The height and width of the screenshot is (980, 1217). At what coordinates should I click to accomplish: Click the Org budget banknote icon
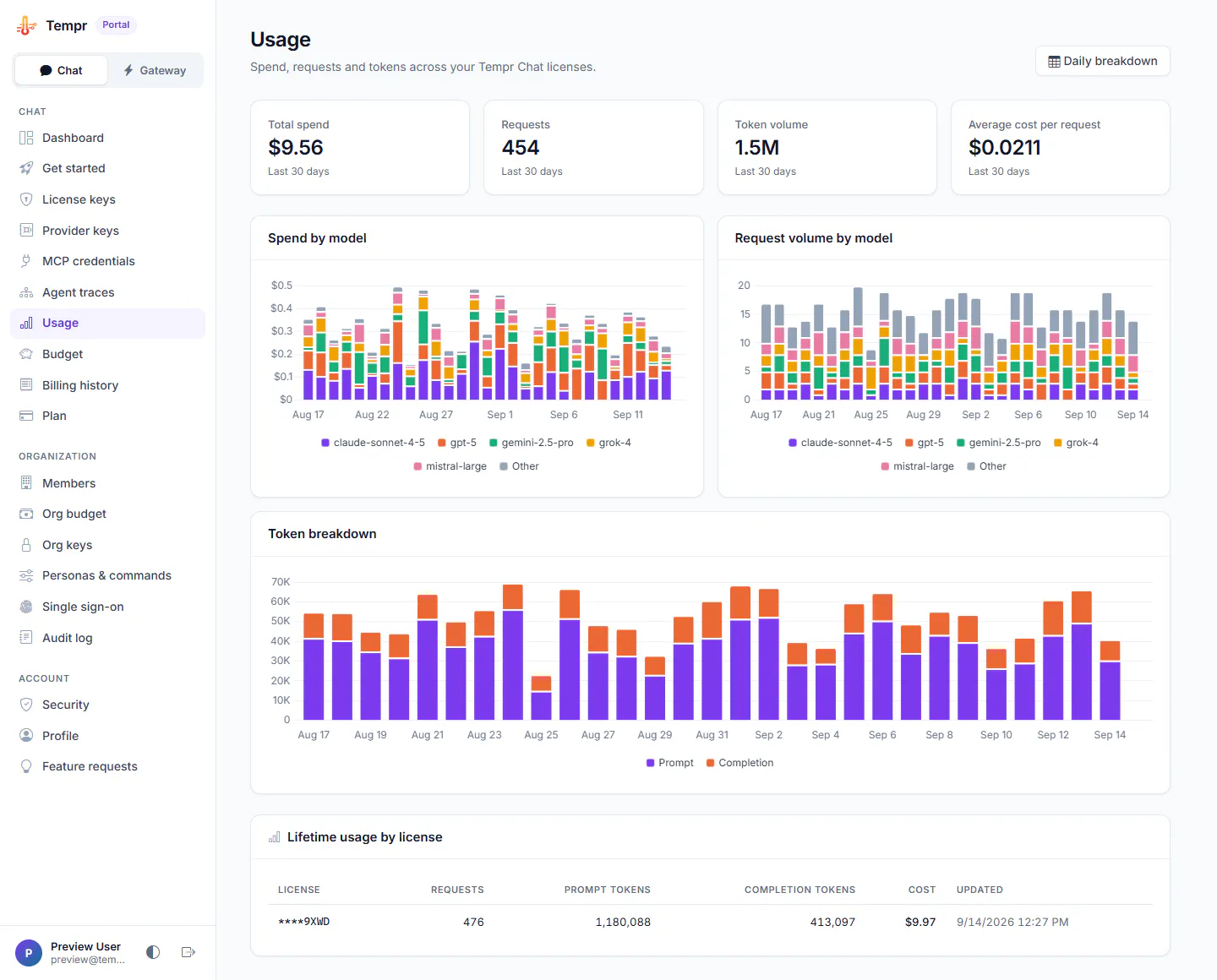pyautogui.click(x=26, y=514)
